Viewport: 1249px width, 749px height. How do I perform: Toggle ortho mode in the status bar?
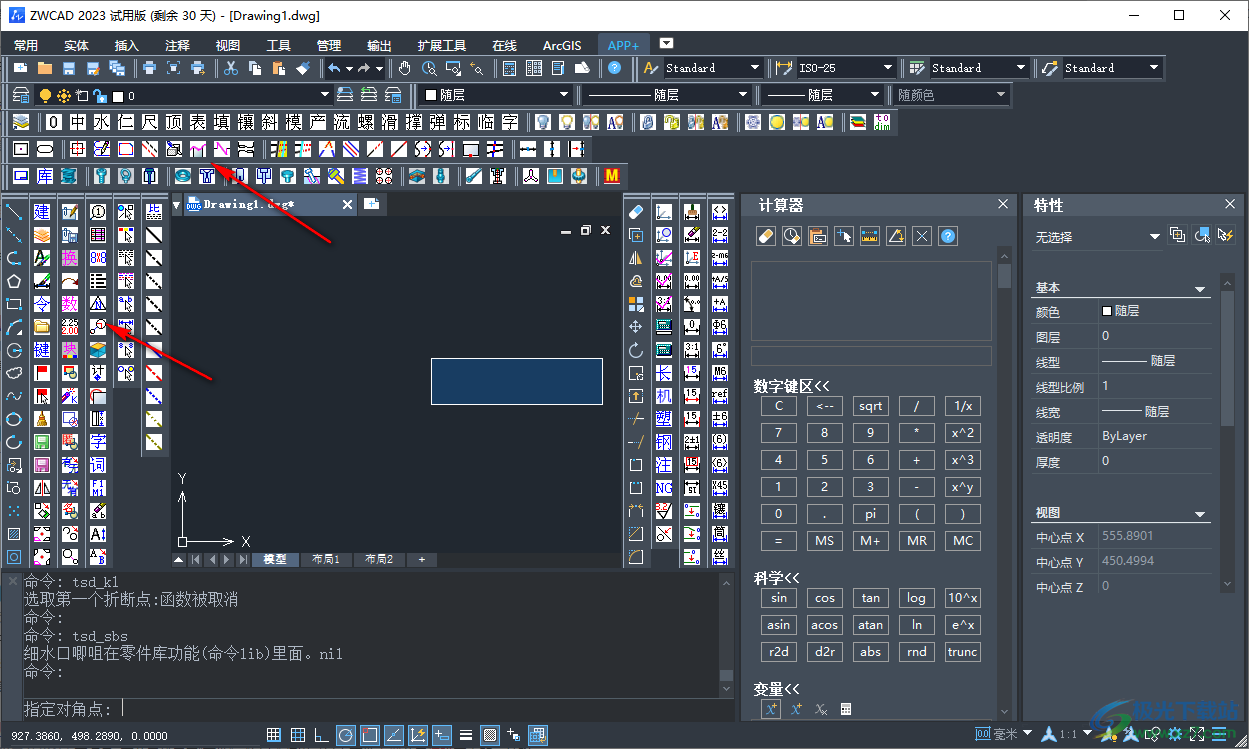[x=321, y=735]
